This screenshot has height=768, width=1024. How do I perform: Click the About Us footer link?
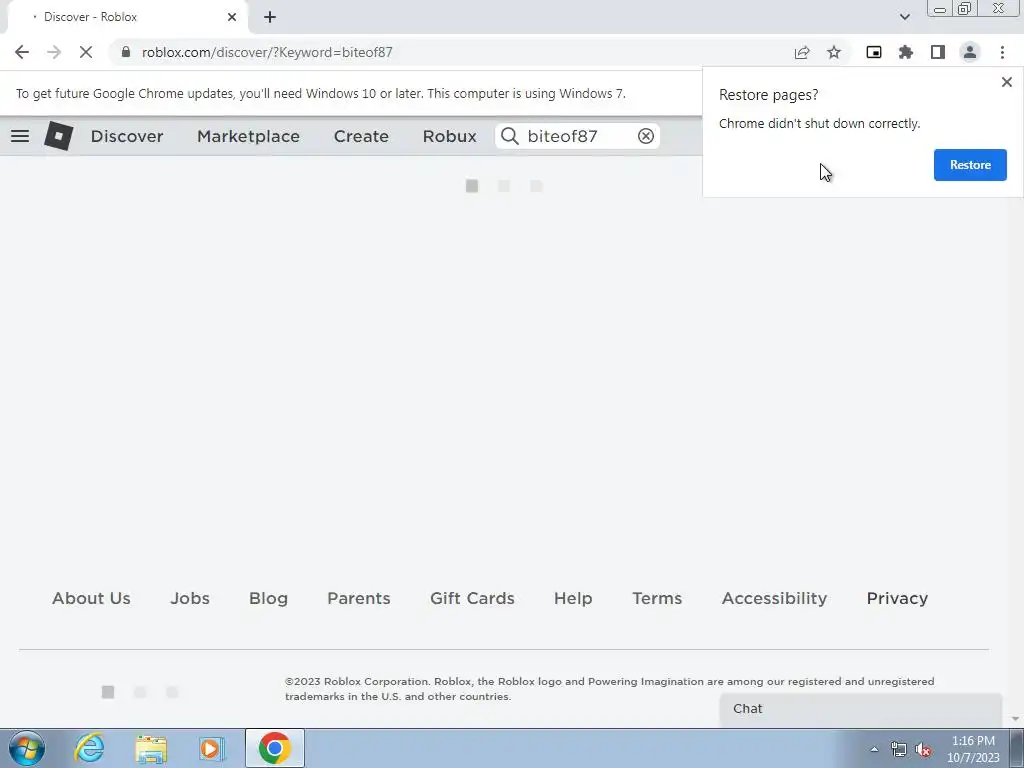pyautogui.click(x=91, y=598)
